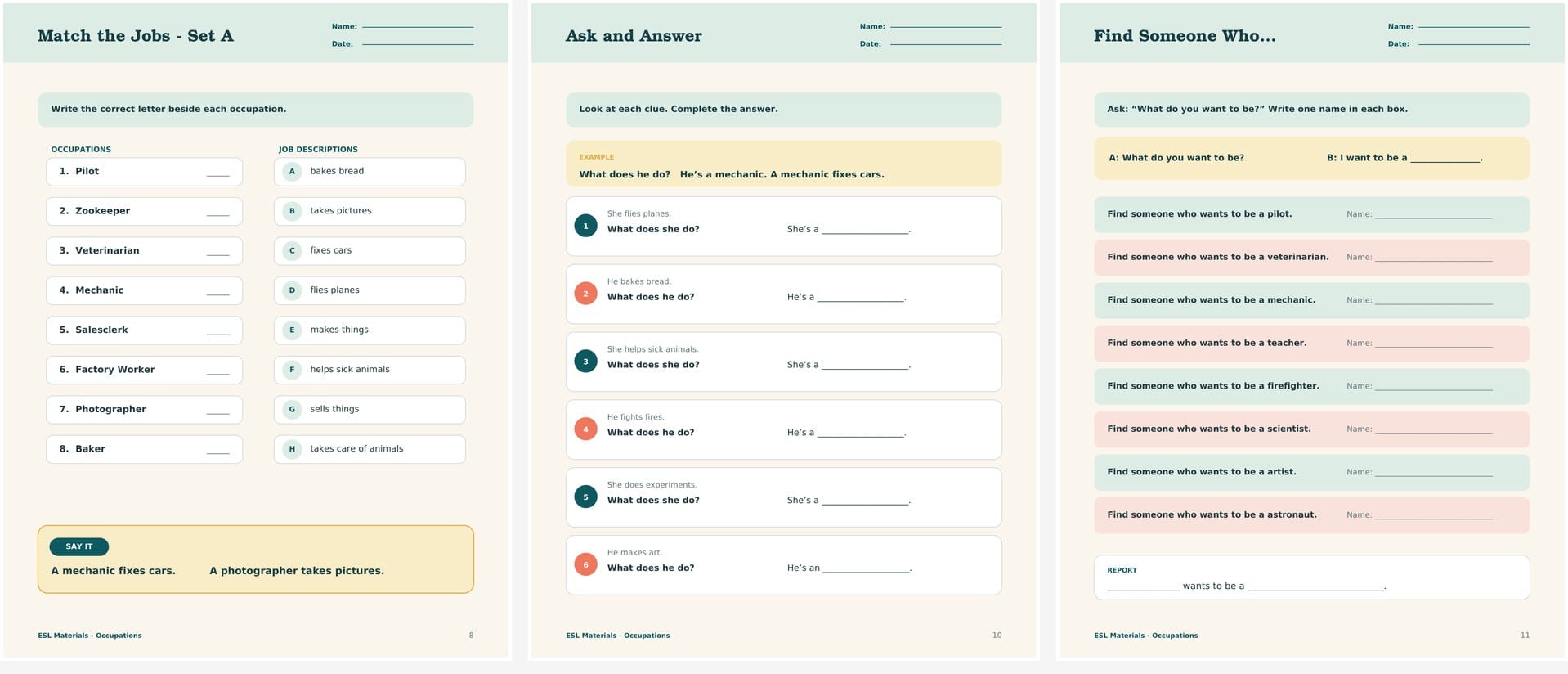Click A: What do you want to be? prompt
The height and width of the screenshot is (674, 1568).
click(x=1176, y=158)
